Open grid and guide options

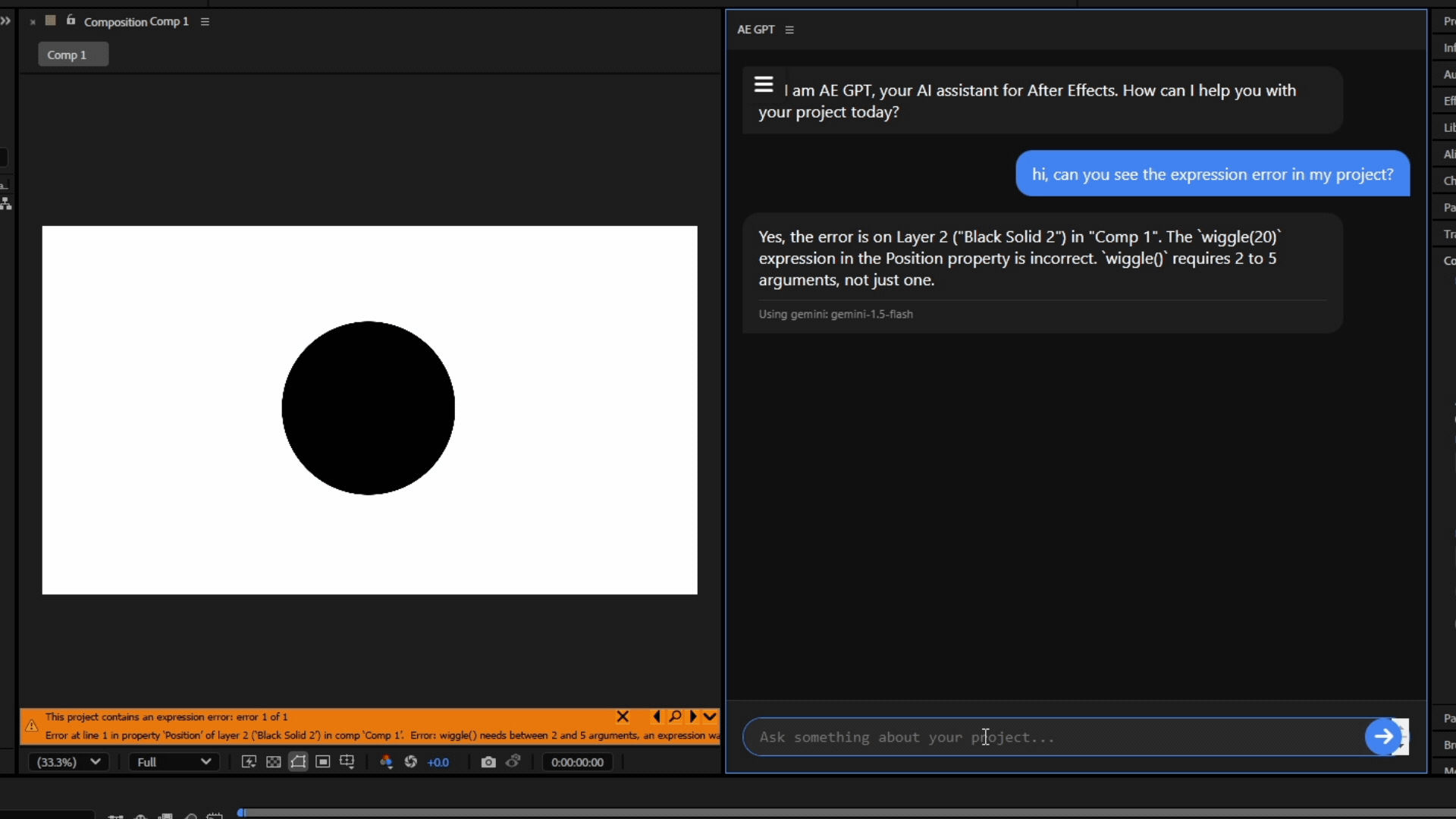tap(347, 762)
